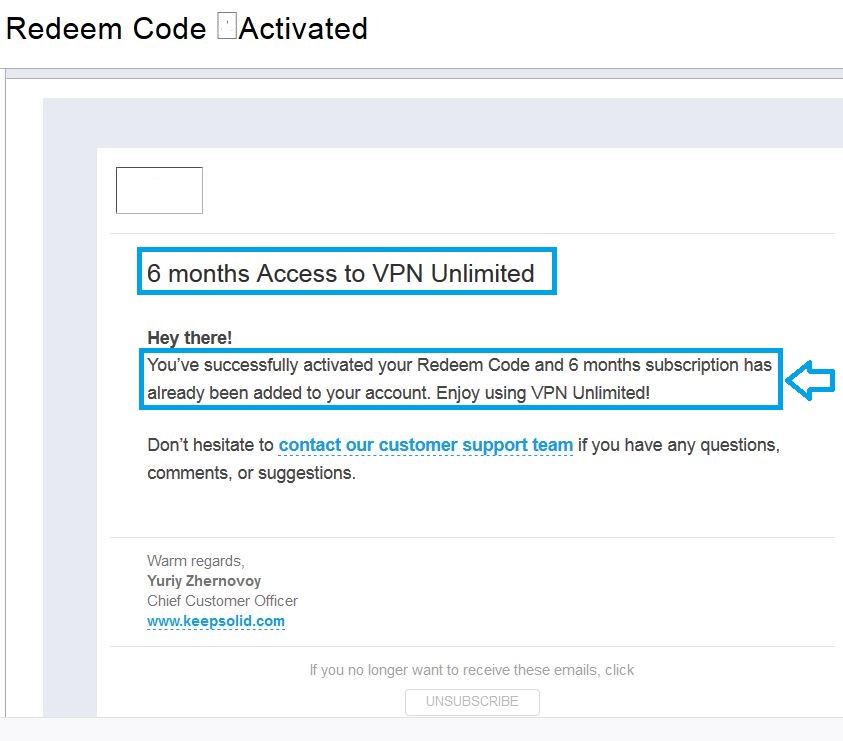This screenshot has width=843, height=741.
Task: Click the "Redeem Code" subject text
Action: click(106, 28)
